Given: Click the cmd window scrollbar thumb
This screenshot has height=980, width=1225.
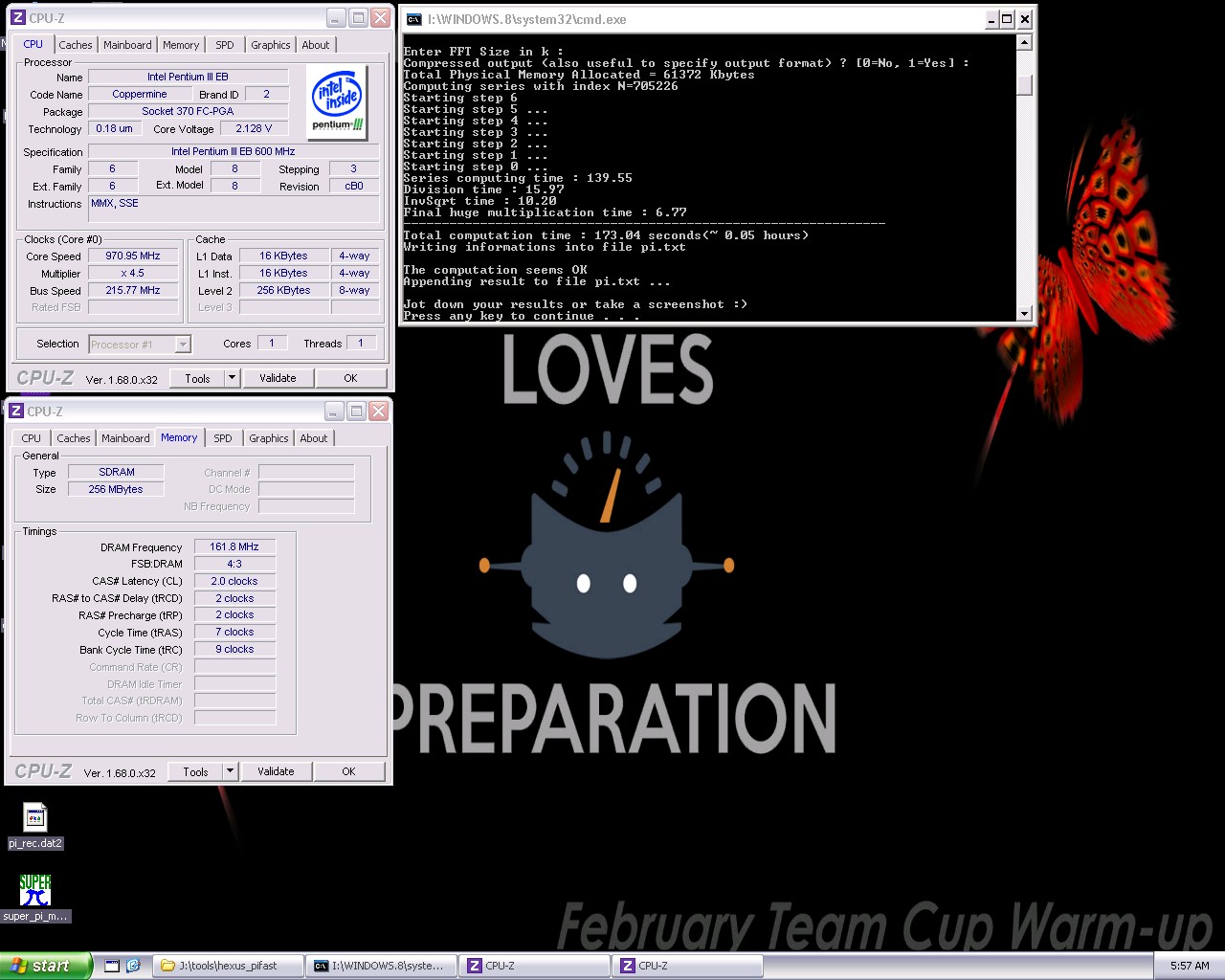Looking at the screenshot, I should pyautogui.click(x=1024, y=85).
